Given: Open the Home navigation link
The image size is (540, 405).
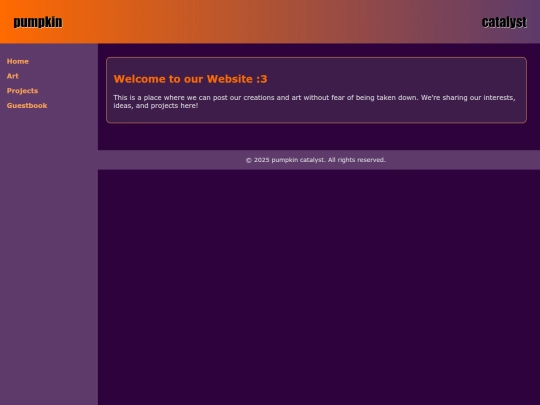Looking at the screenshot, I should [18, 61].
